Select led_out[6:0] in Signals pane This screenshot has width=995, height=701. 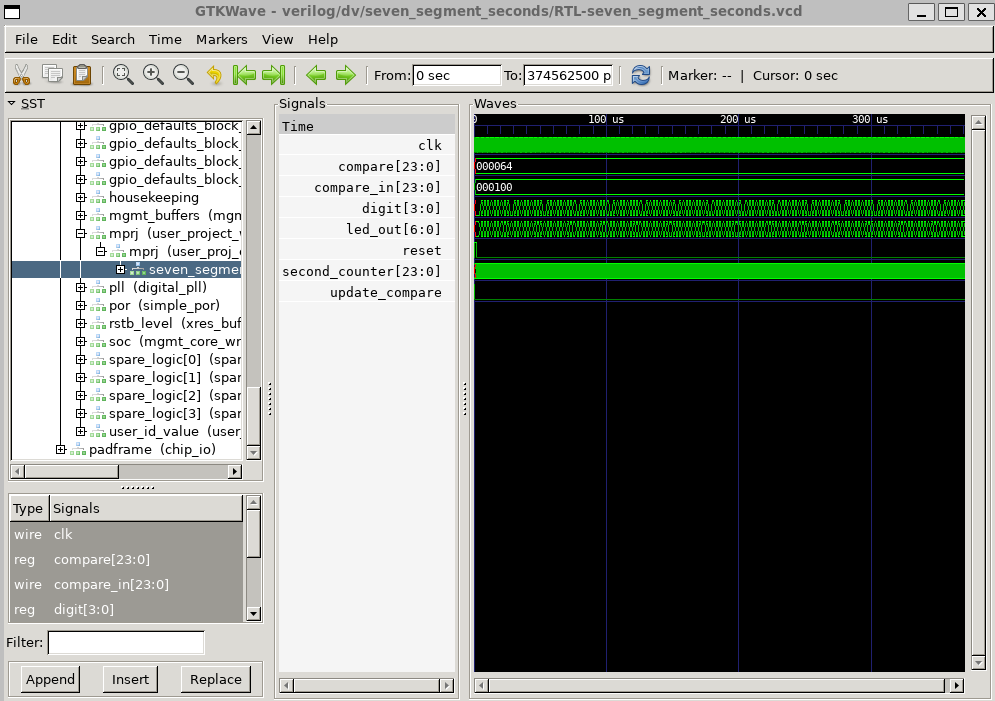pos(393,229)
